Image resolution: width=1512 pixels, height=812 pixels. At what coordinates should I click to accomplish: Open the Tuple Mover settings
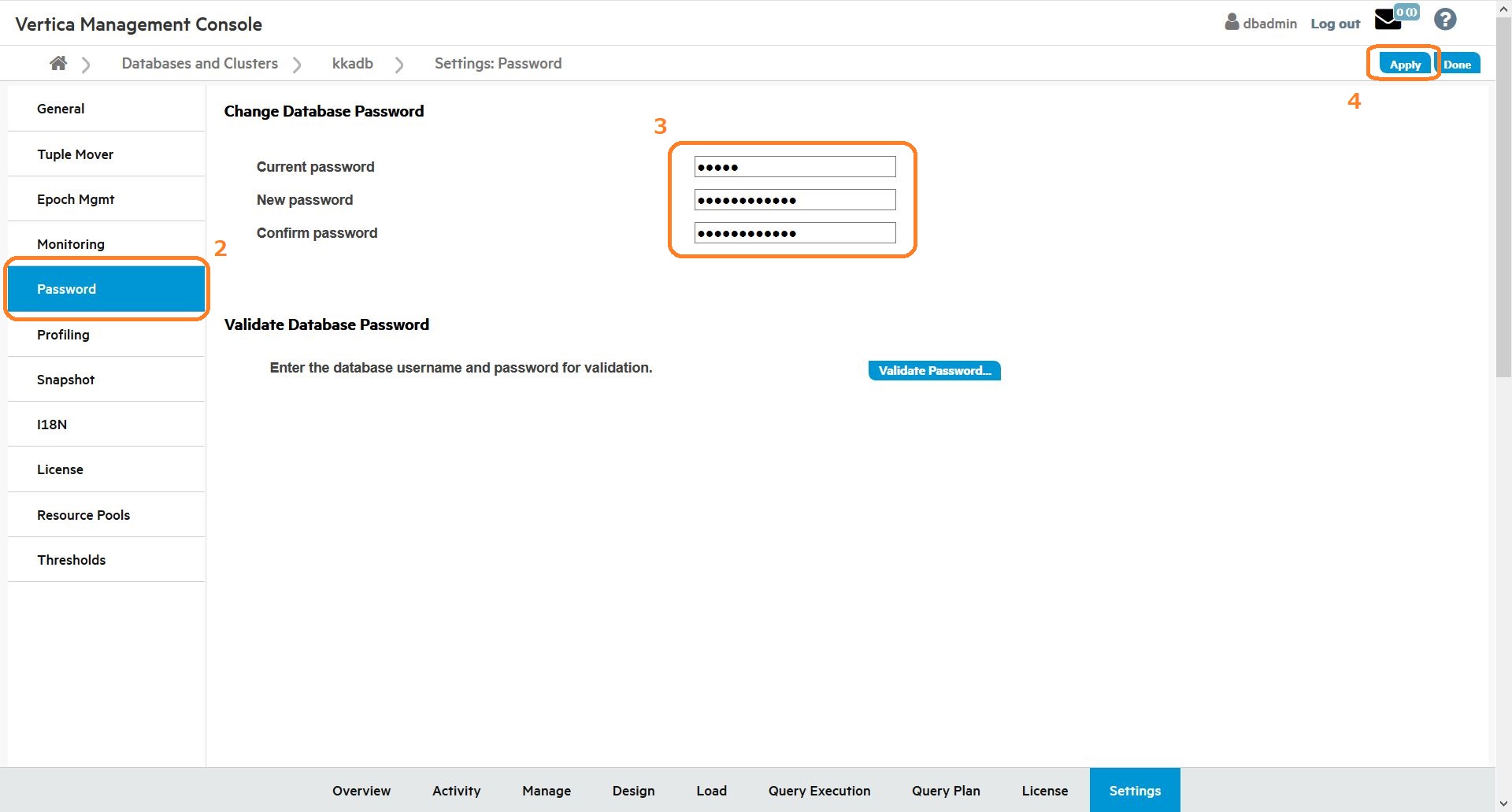point(76,154)
